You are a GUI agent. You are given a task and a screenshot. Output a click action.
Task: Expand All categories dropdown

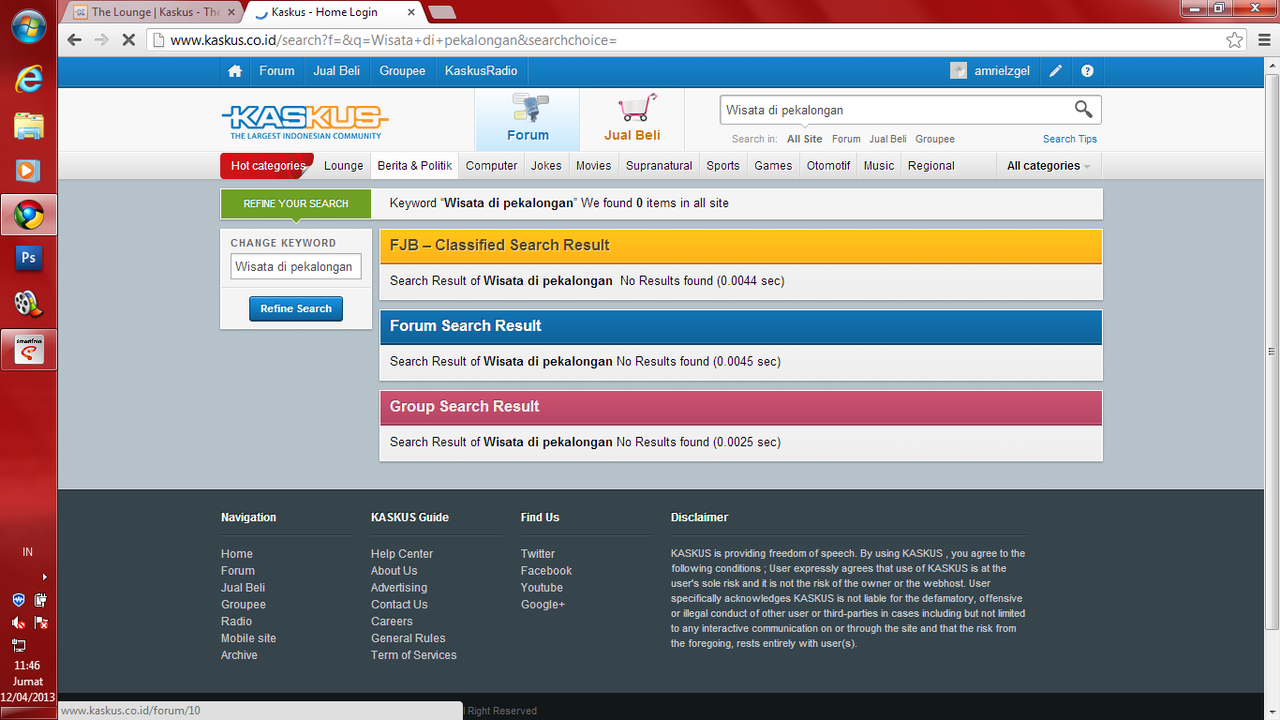tap(1048, 166)
